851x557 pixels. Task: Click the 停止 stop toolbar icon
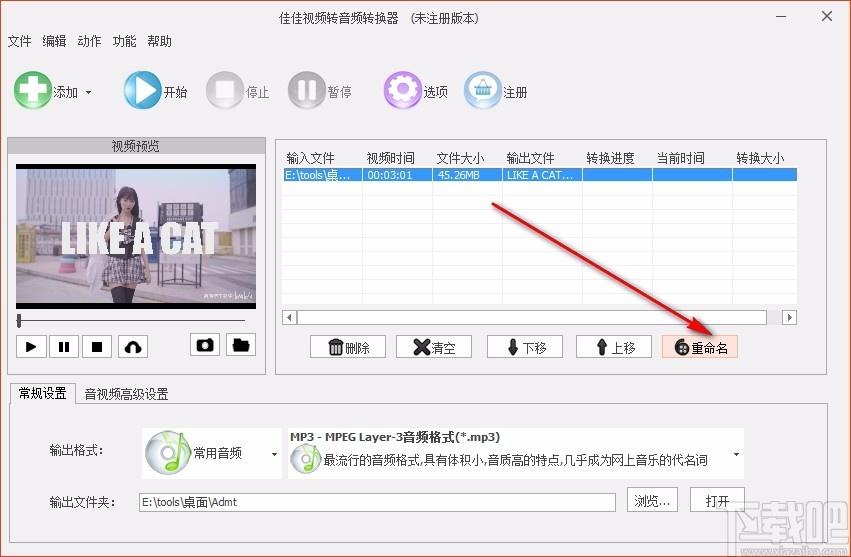[x=224, y=90]
